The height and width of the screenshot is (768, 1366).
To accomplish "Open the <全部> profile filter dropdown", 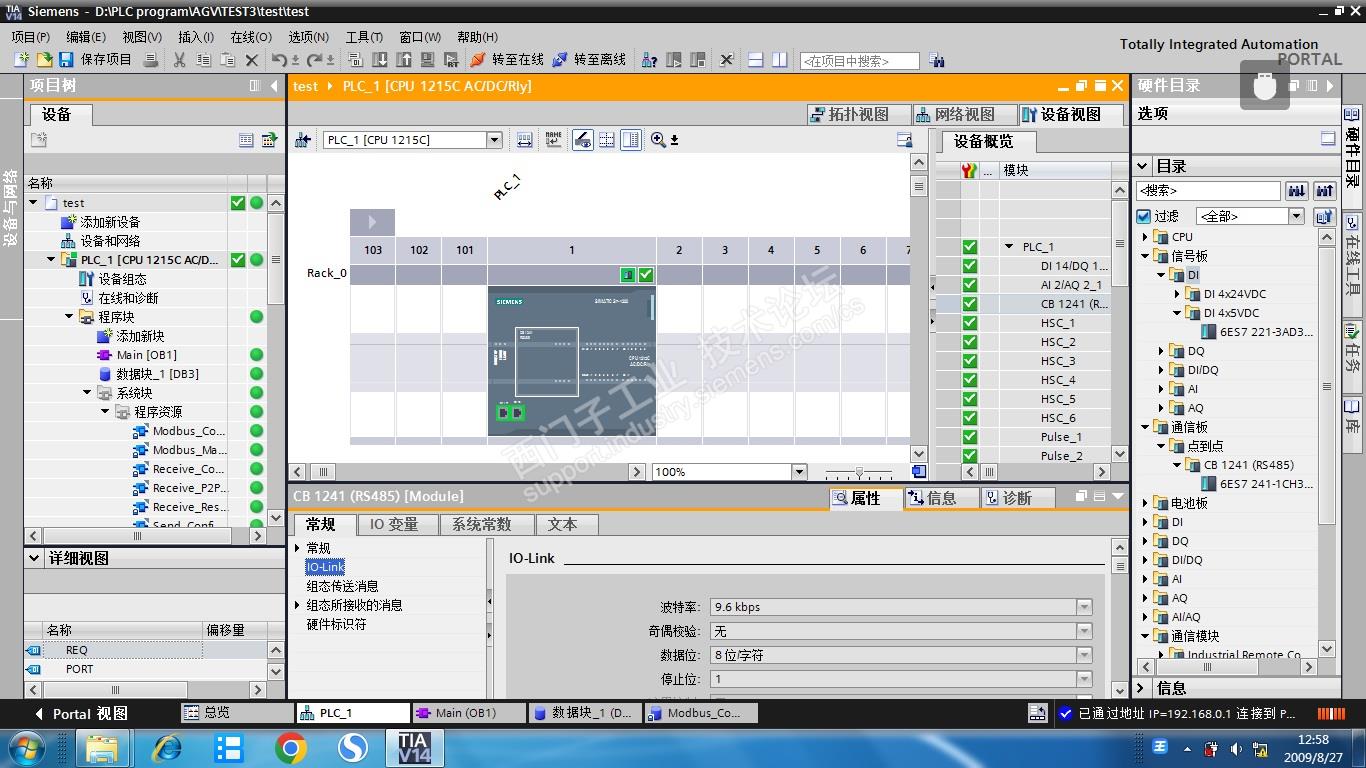I will pos(1297,216).
